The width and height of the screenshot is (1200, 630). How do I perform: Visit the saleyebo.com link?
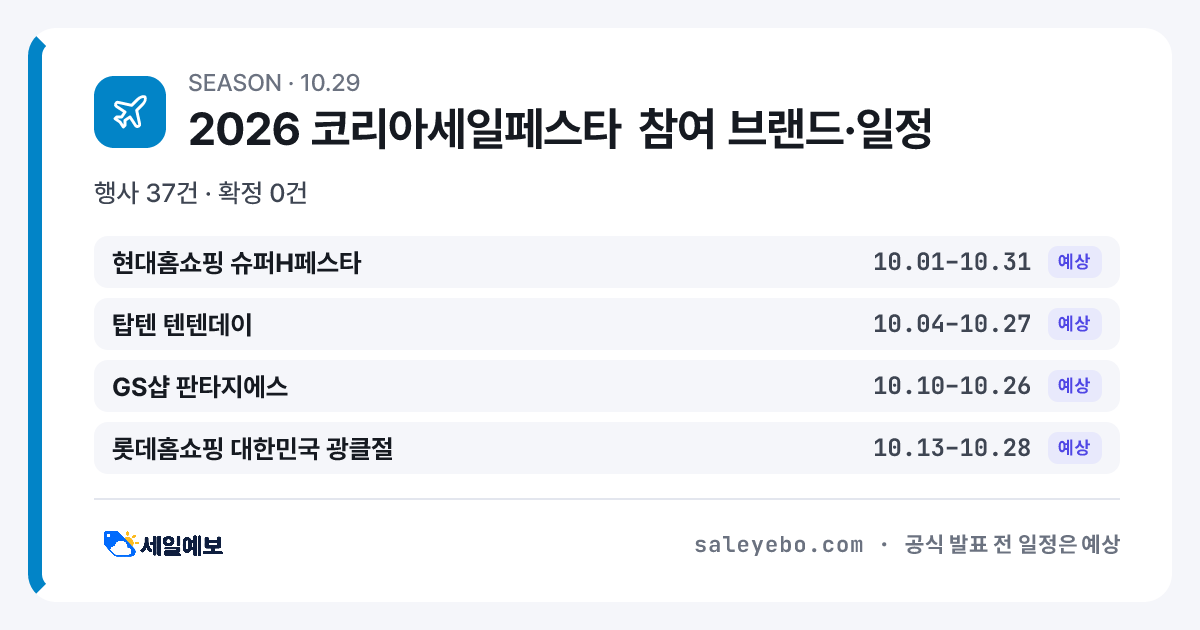pos(778,545)
